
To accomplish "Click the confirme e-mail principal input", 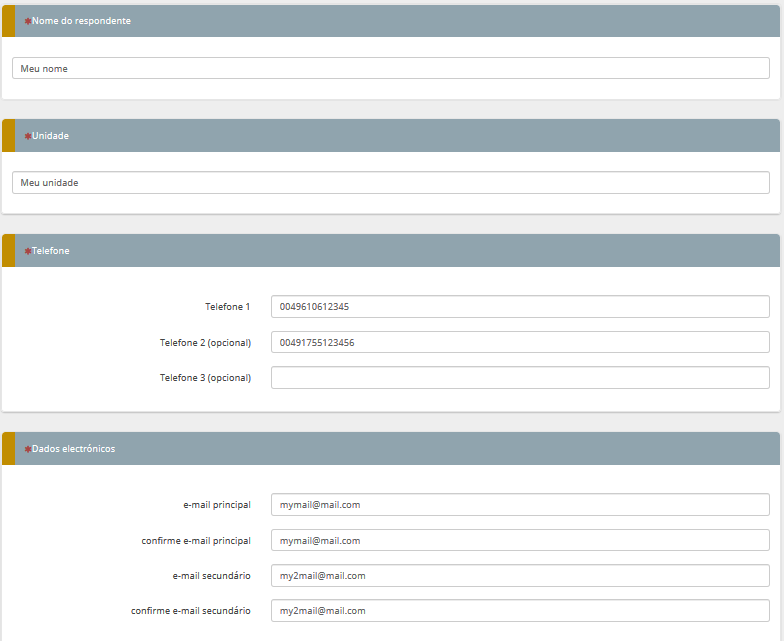I will (520, 541).
